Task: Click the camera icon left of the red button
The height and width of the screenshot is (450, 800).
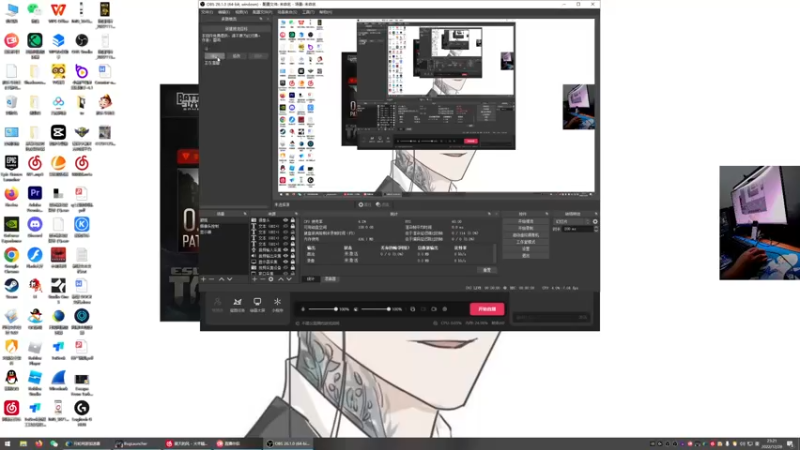Action: tap(434, 309)
